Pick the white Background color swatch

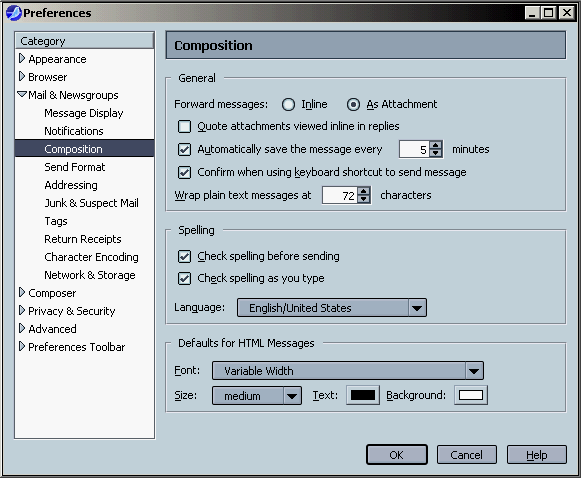click(x=471, y=395)
